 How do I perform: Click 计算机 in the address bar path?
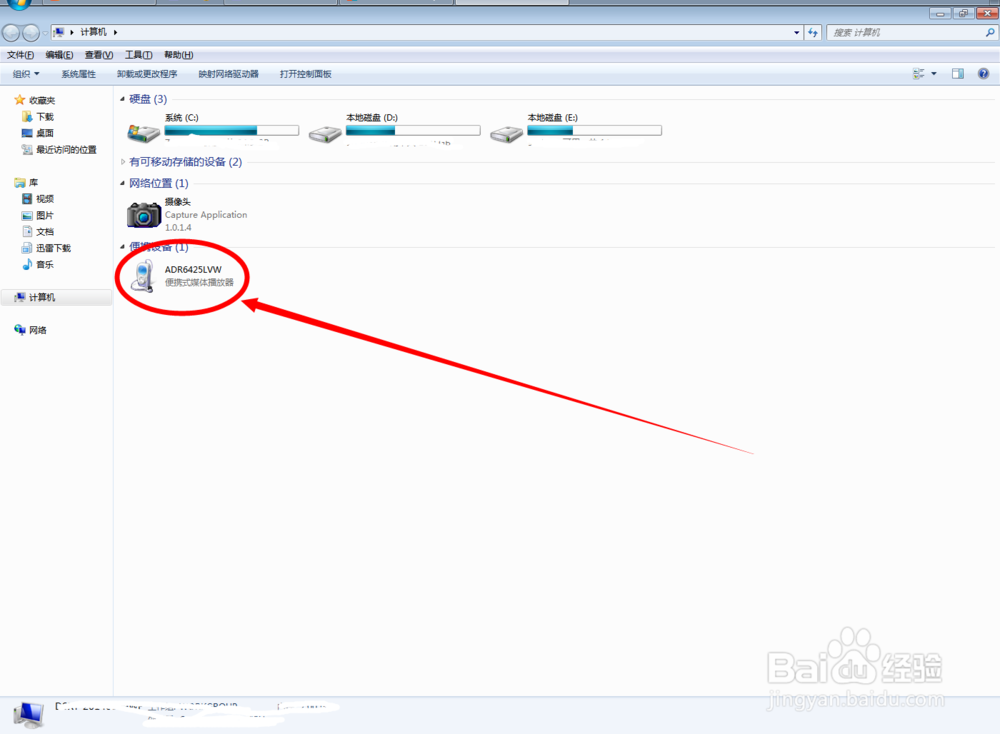93,32
